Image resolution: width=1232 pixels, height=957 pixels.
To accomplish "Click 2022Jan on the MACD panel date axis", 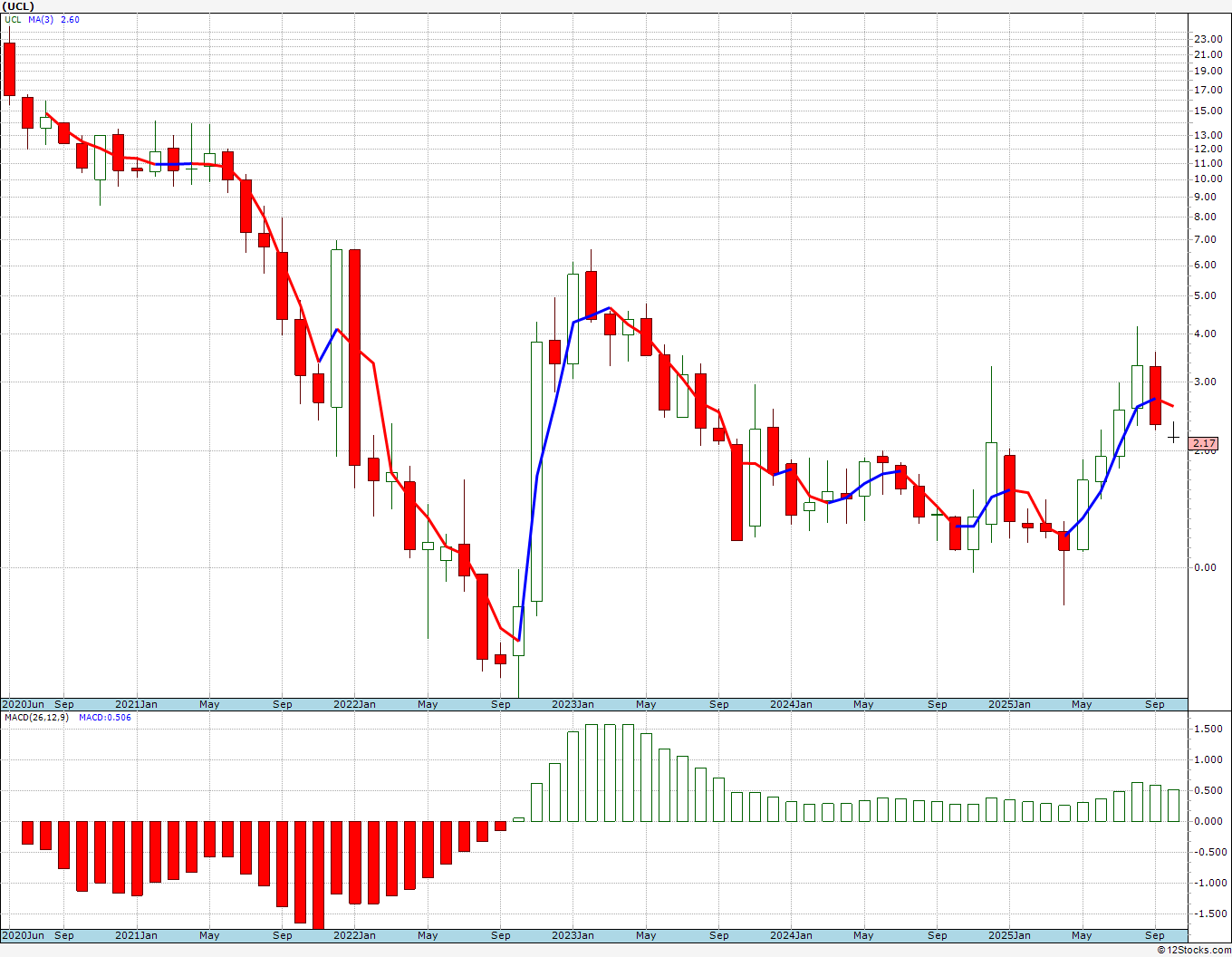I will (354, 935).
